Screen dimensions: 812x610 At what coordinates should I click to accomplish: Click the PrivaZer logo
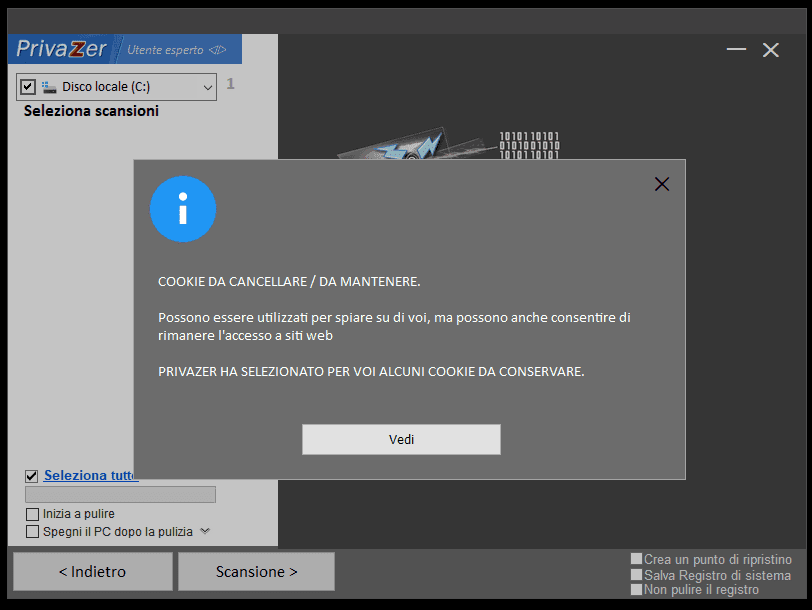61,49
